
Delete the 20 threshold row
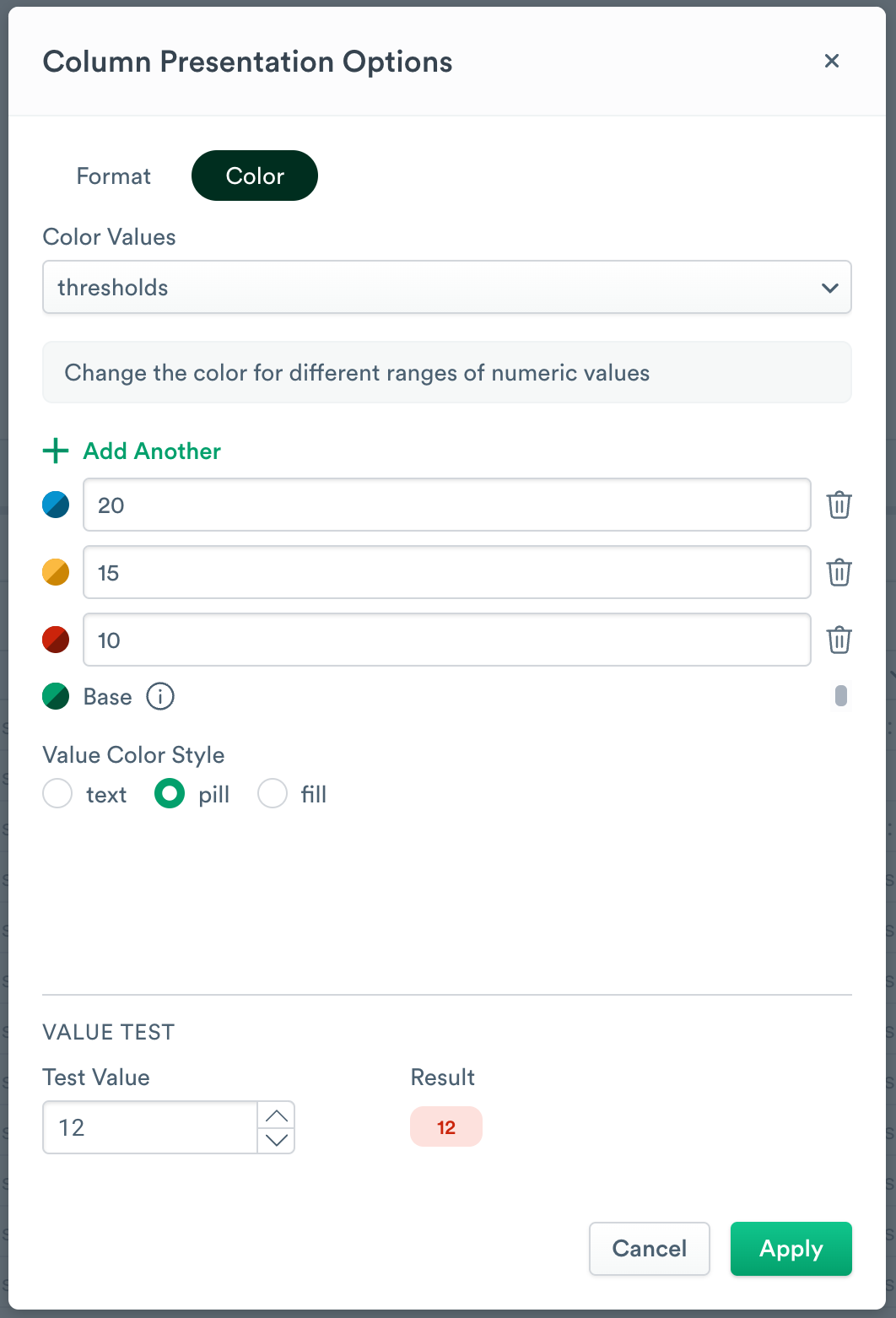pos(839,505)
